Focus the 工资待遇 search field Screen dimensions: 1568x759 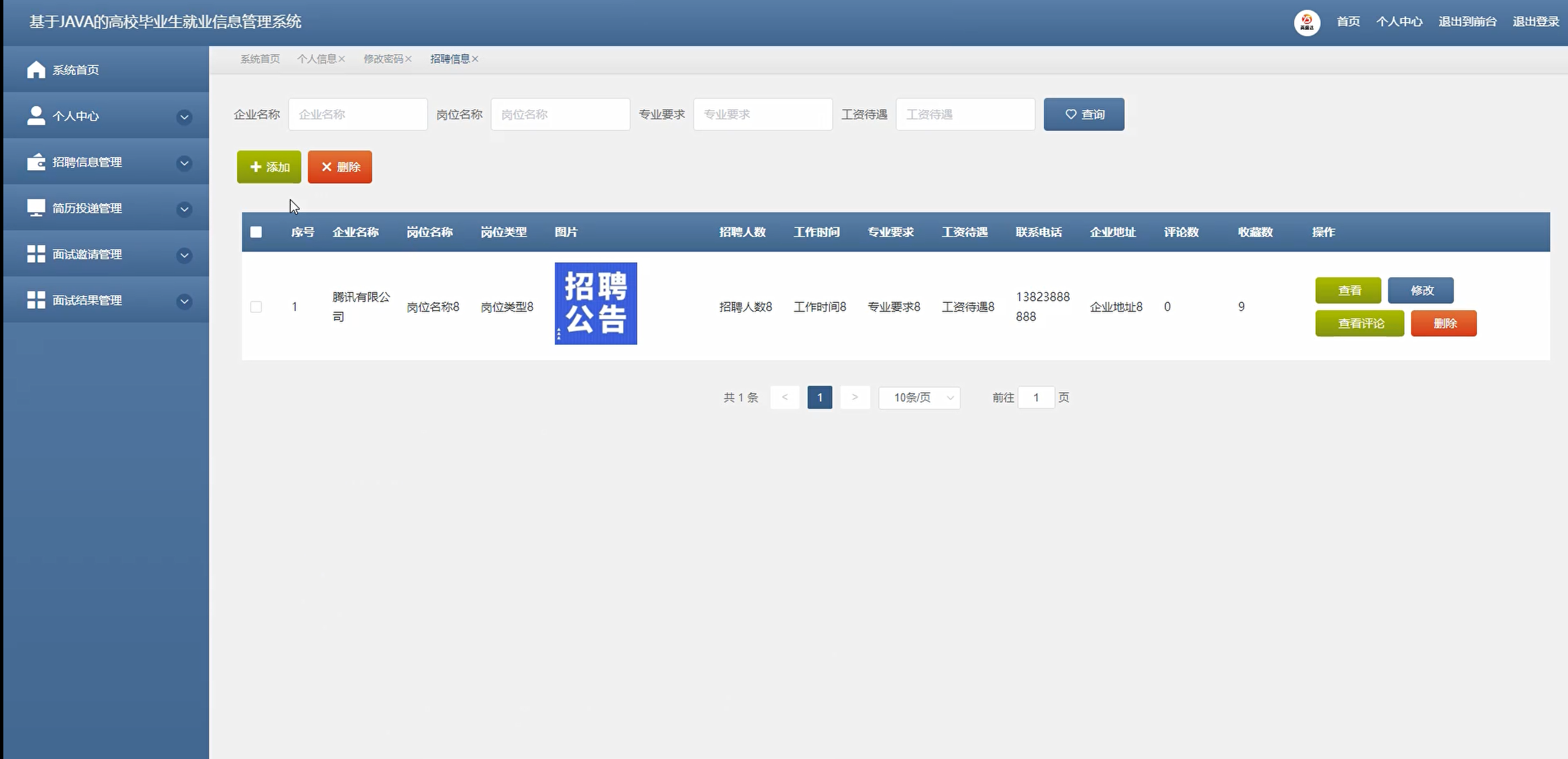[966, 115]
